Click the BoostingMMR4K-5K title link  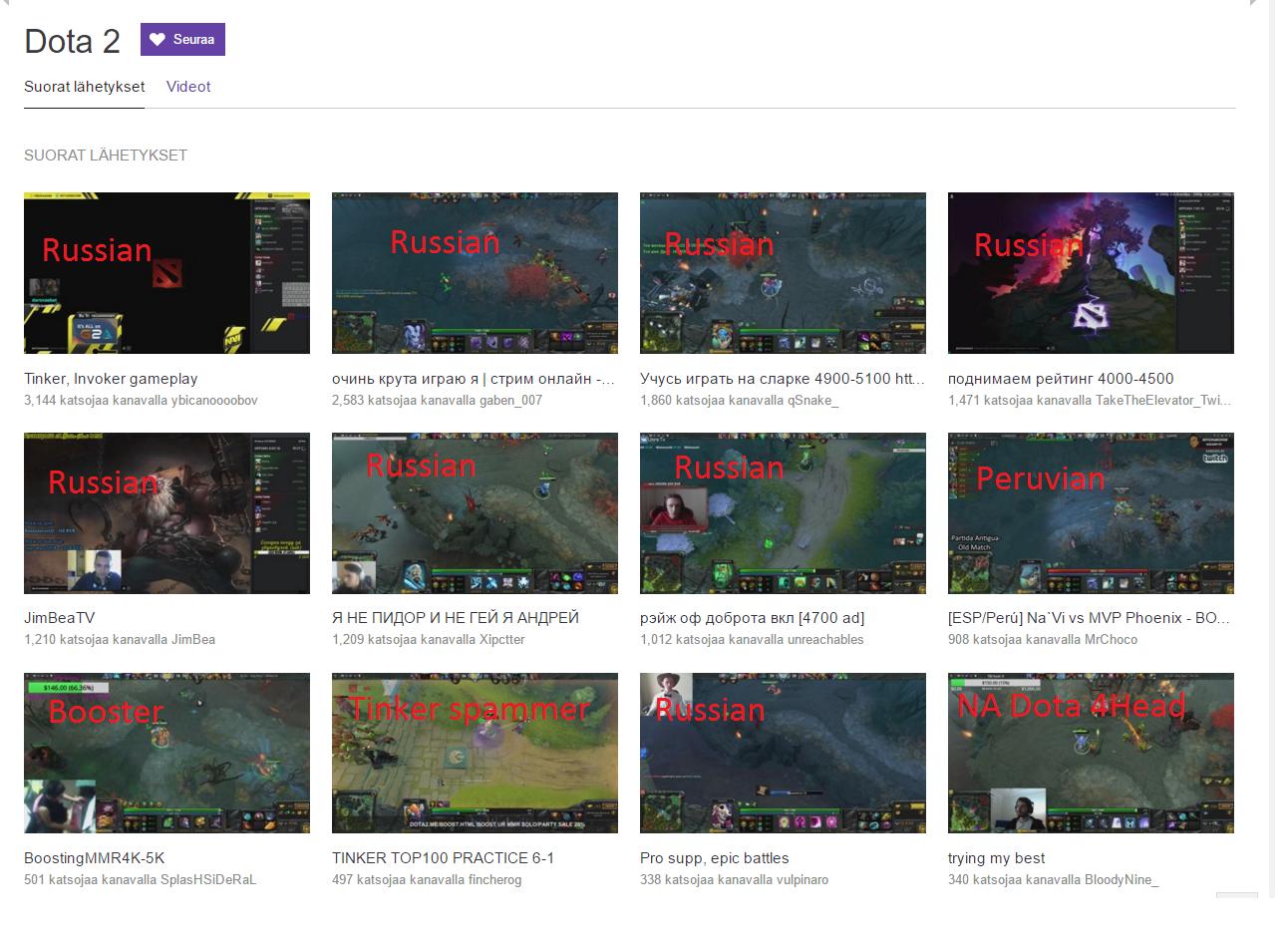pyautogui.click(x=95, y=858)
